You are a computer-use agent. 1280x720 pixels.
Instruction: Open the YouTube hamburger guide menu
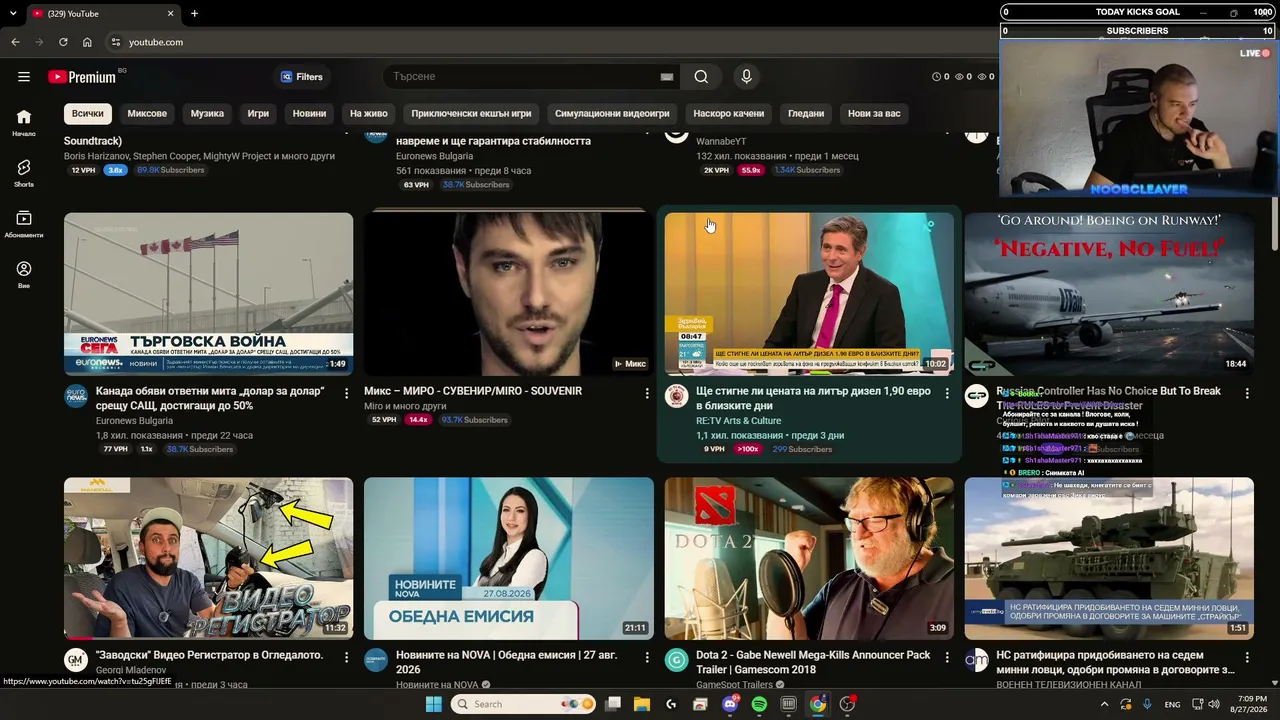click(x=24, y=77)
